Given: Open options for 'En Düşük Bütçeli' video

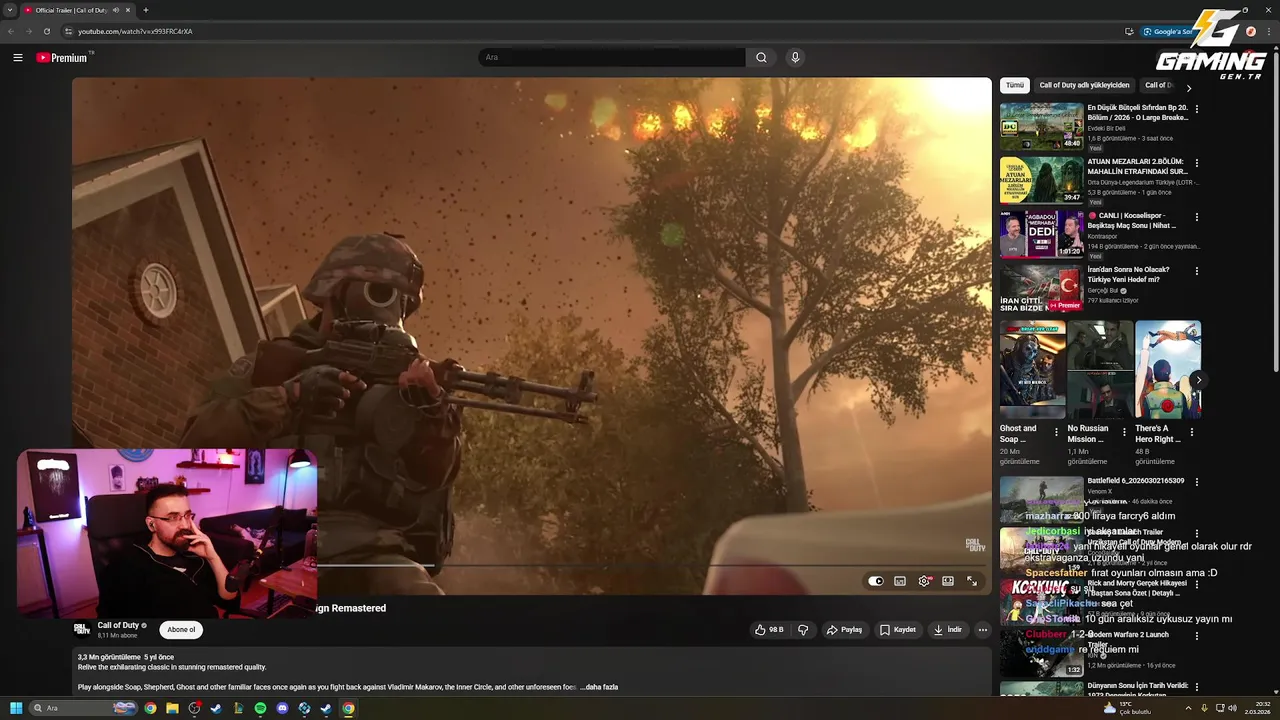Looking at the screenshot, I should tap(1196, 109).
